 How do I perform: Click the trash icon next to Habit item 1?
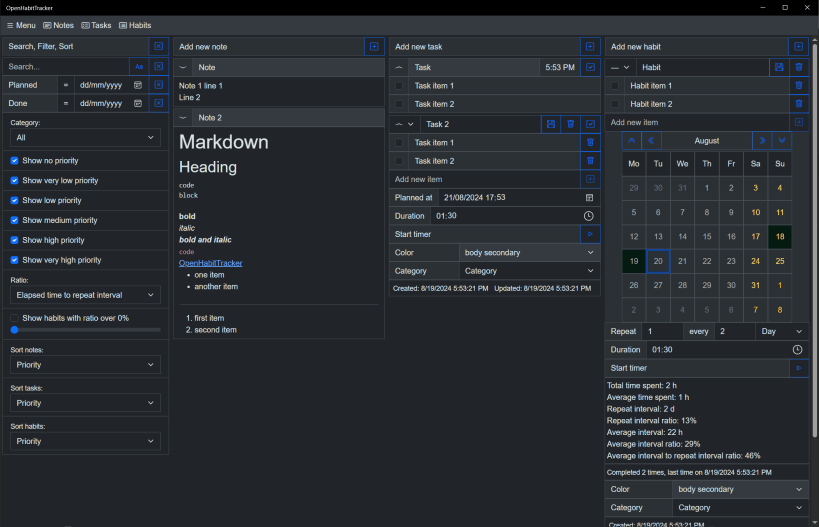pos(799,85)
